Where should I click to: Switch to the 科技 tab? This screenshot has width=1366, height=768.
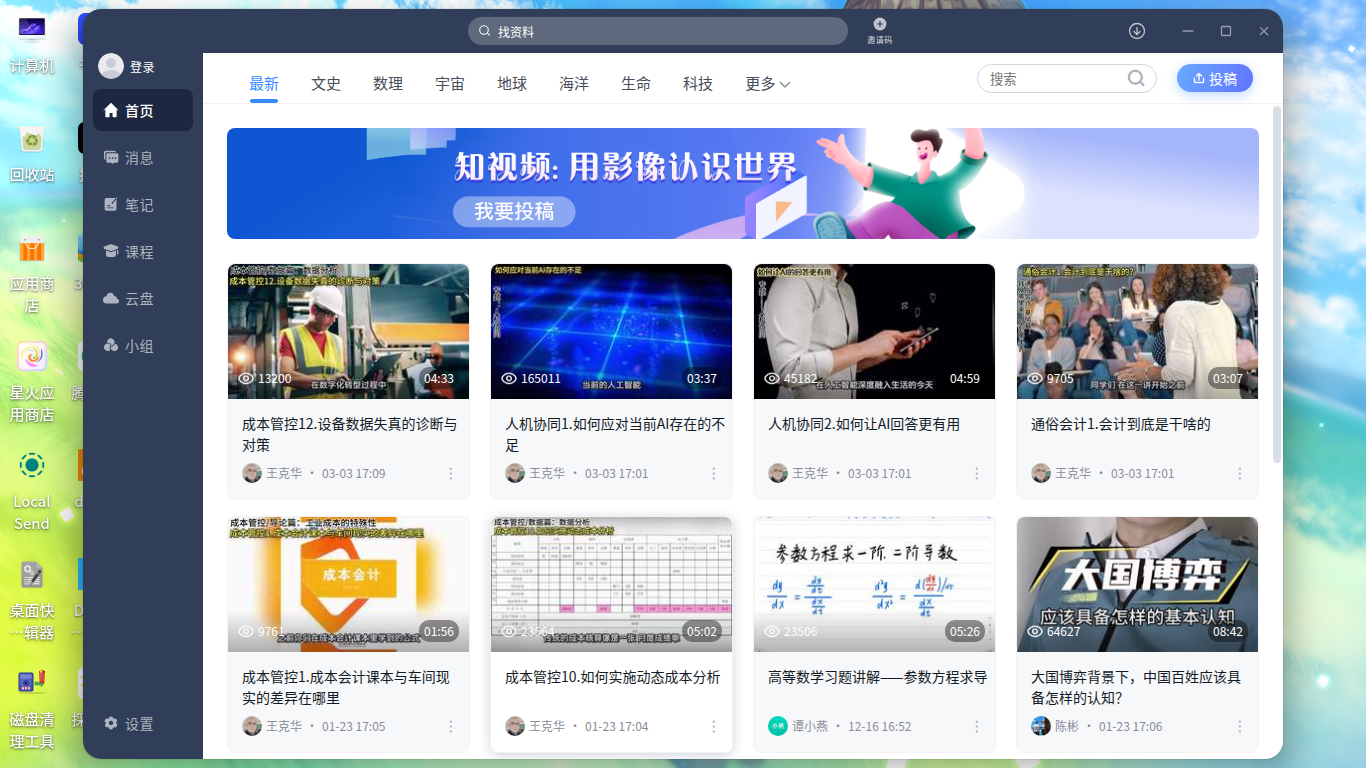[698, 84]
